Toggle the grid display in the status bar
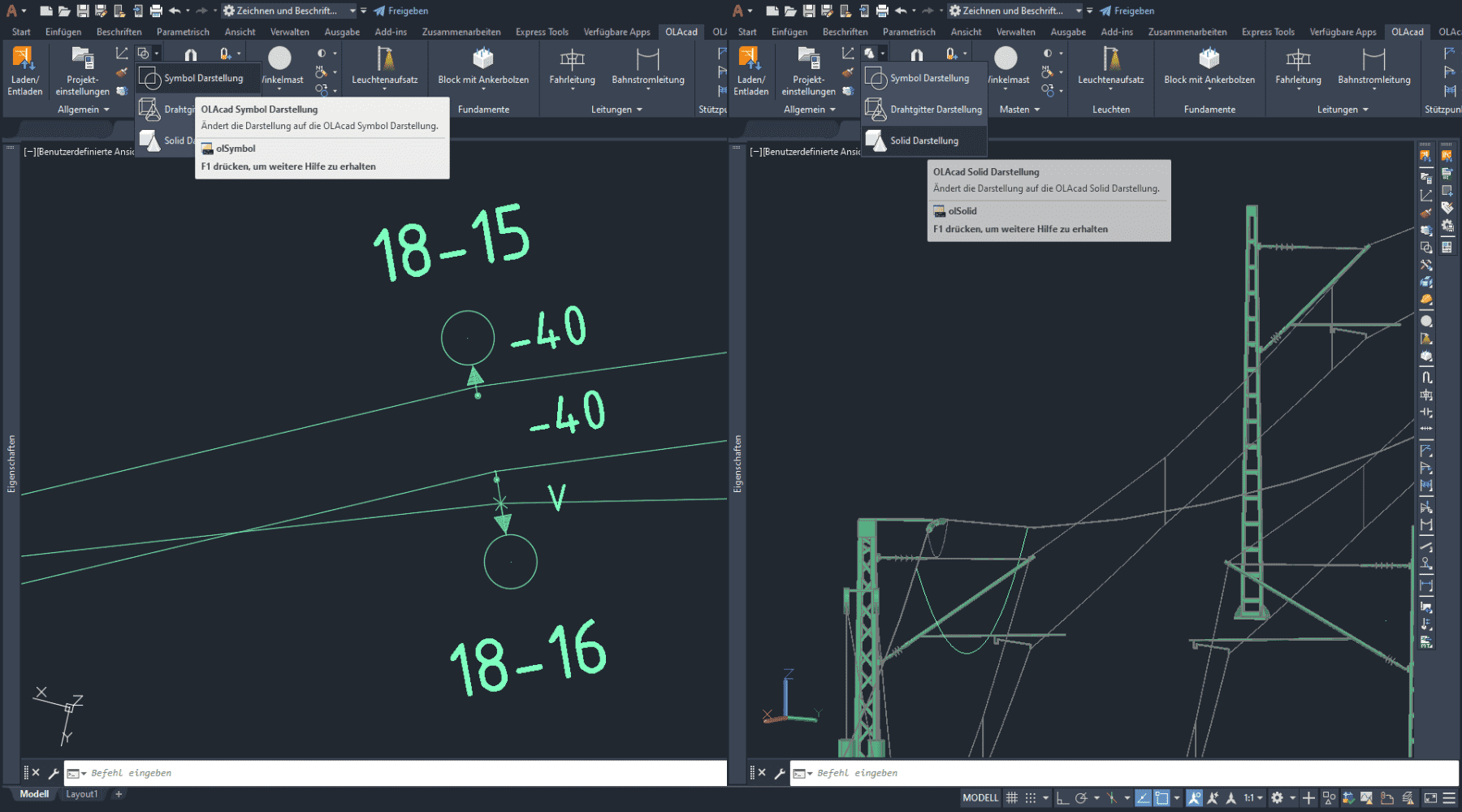 1012,798
